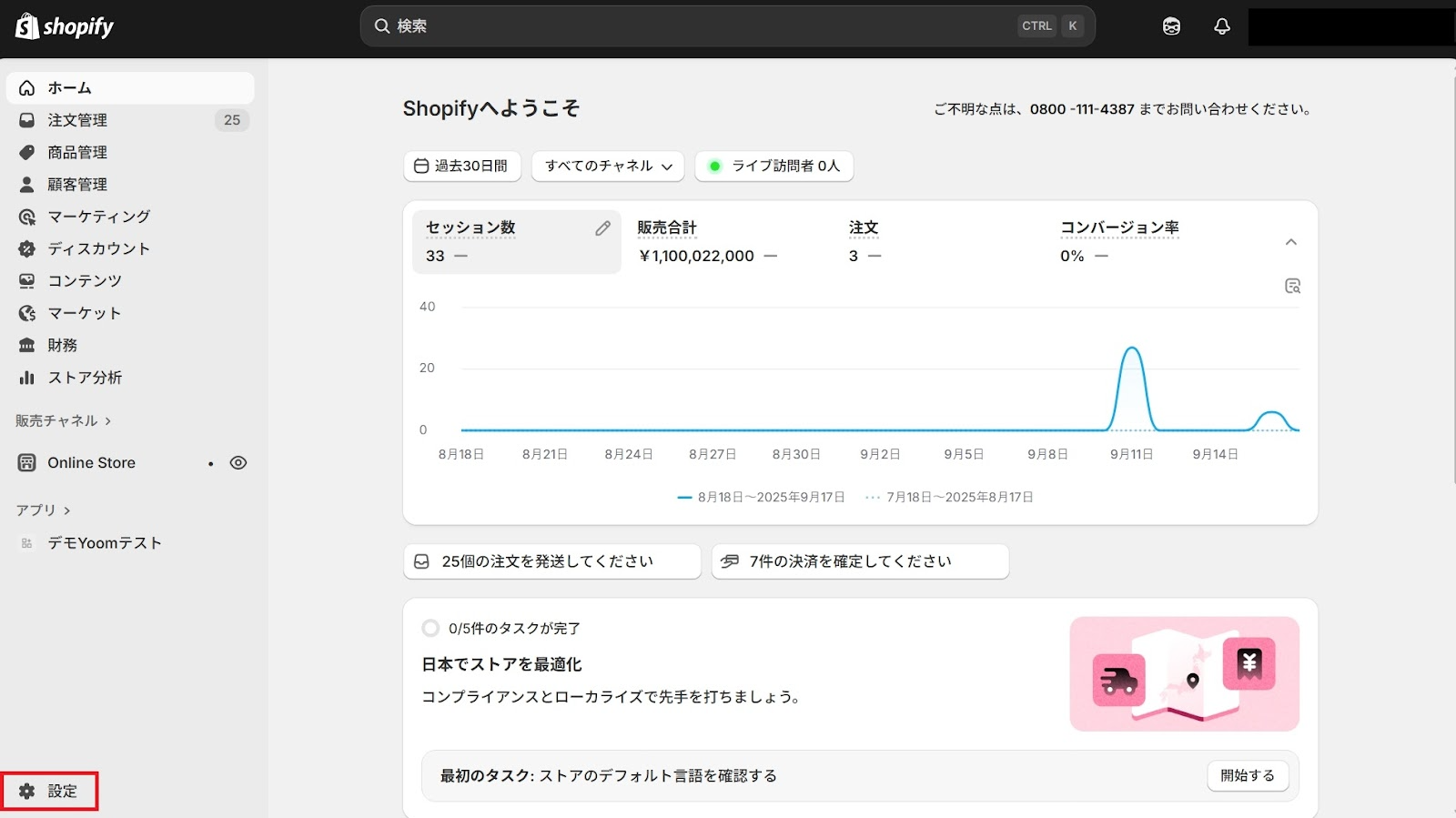
Task: Click the 開始する button
Action: [x=1248, y=776]
